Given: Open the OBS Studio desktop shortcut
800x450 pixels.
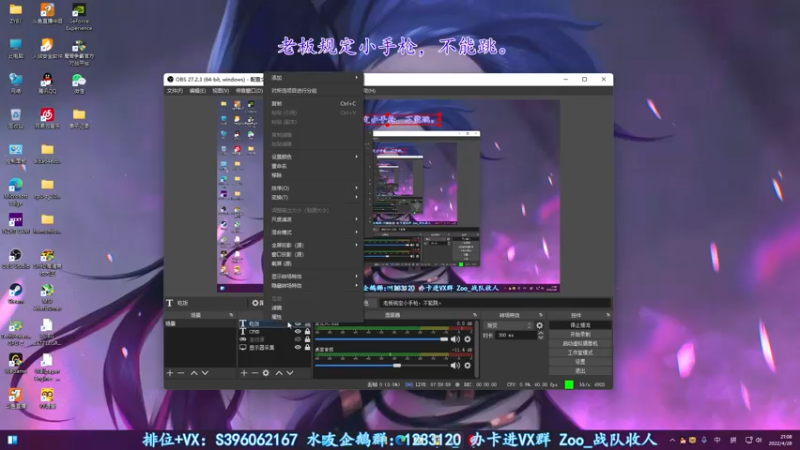Looking at the screenshot, I should tap(15, 258).
